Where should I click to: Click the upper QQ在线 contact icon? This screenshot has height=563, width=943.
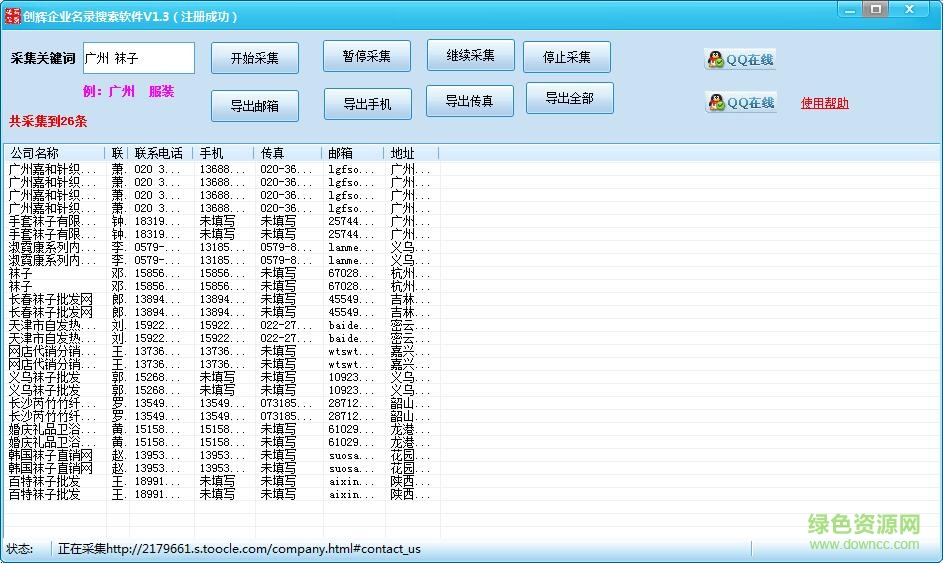point(741,60)
